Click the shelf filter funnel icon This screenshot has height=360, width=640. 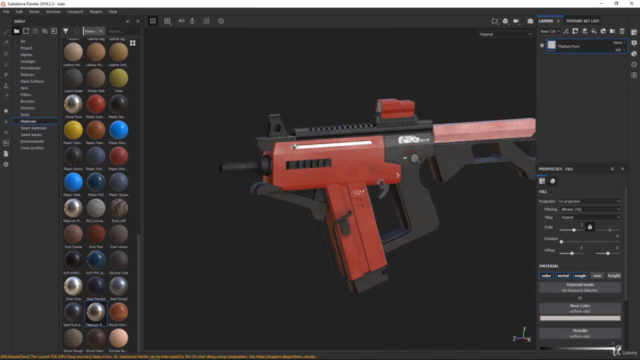click(65, 31)
